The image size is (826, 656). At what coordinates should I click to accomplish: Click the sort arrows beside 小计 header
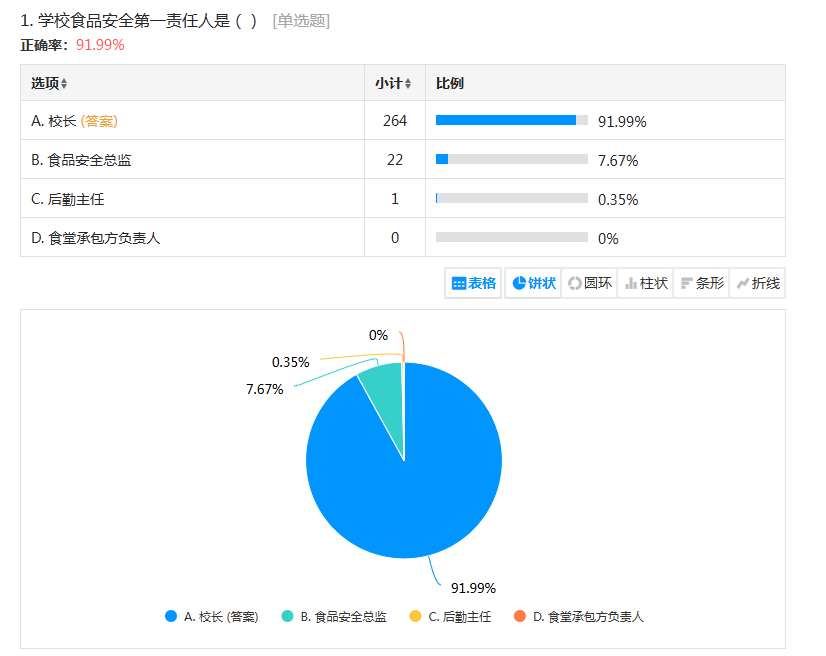[408, 84]
